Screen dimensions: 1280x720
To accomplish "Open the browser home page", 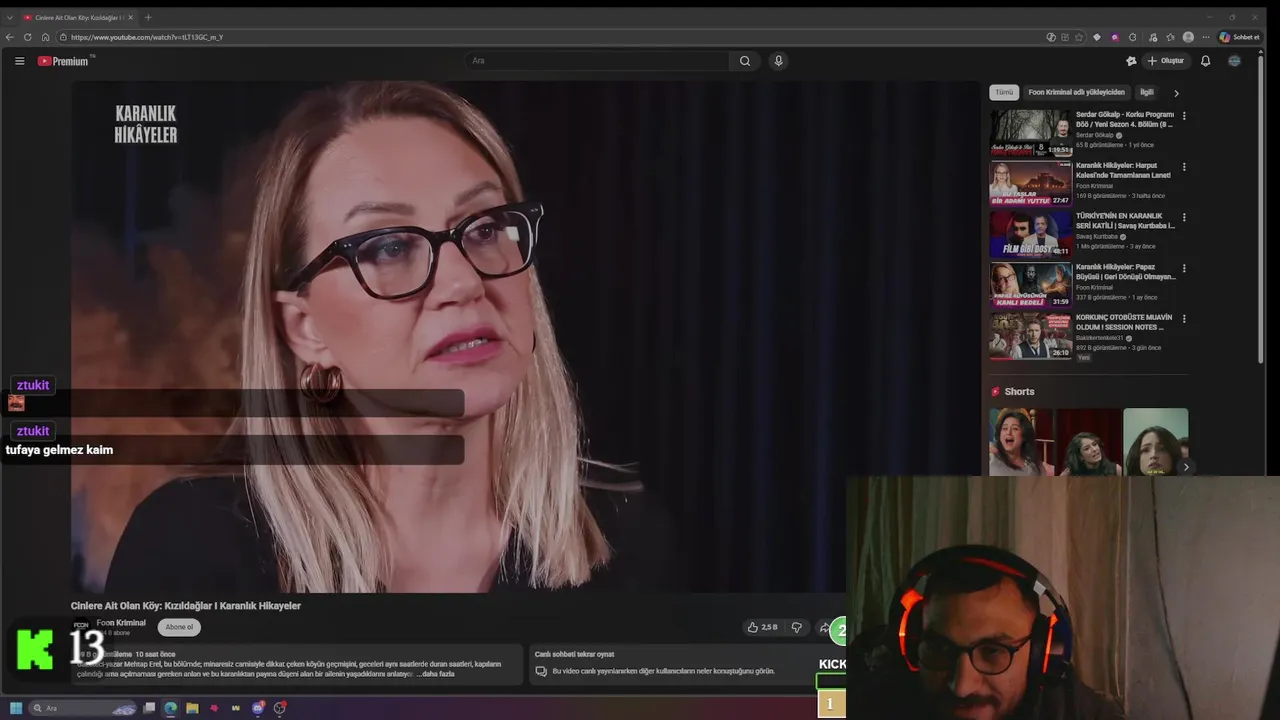I will tap(45, 37).
